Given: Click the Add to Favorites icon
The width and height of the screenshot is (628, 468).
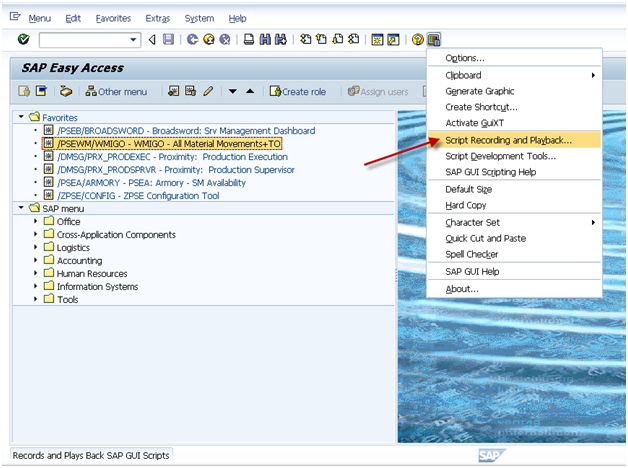Looking at the screenshot, I should 173,91.
